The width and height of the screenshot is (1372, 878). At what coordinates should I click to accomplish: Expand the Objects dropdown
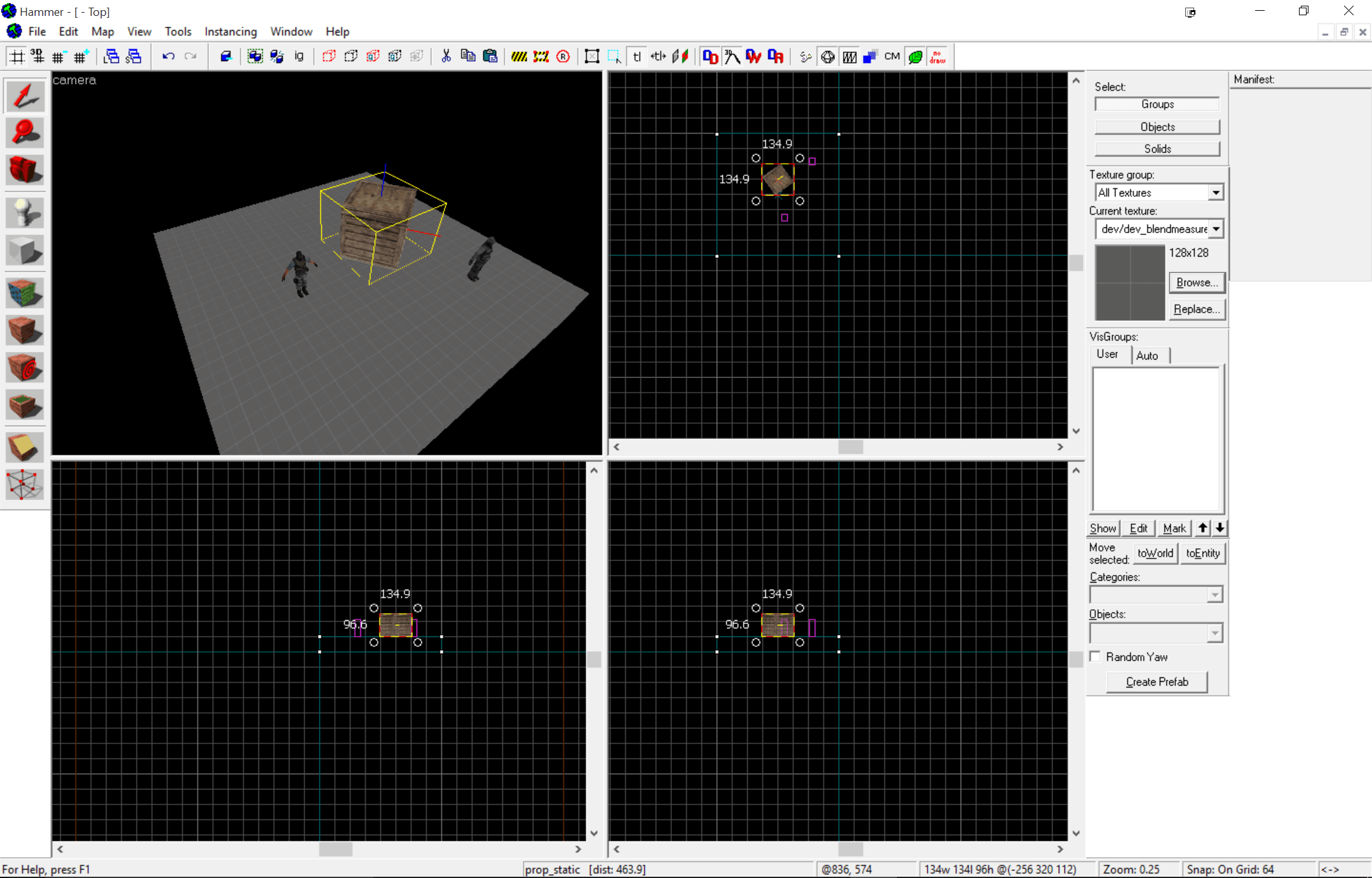tap(1214, 633)
